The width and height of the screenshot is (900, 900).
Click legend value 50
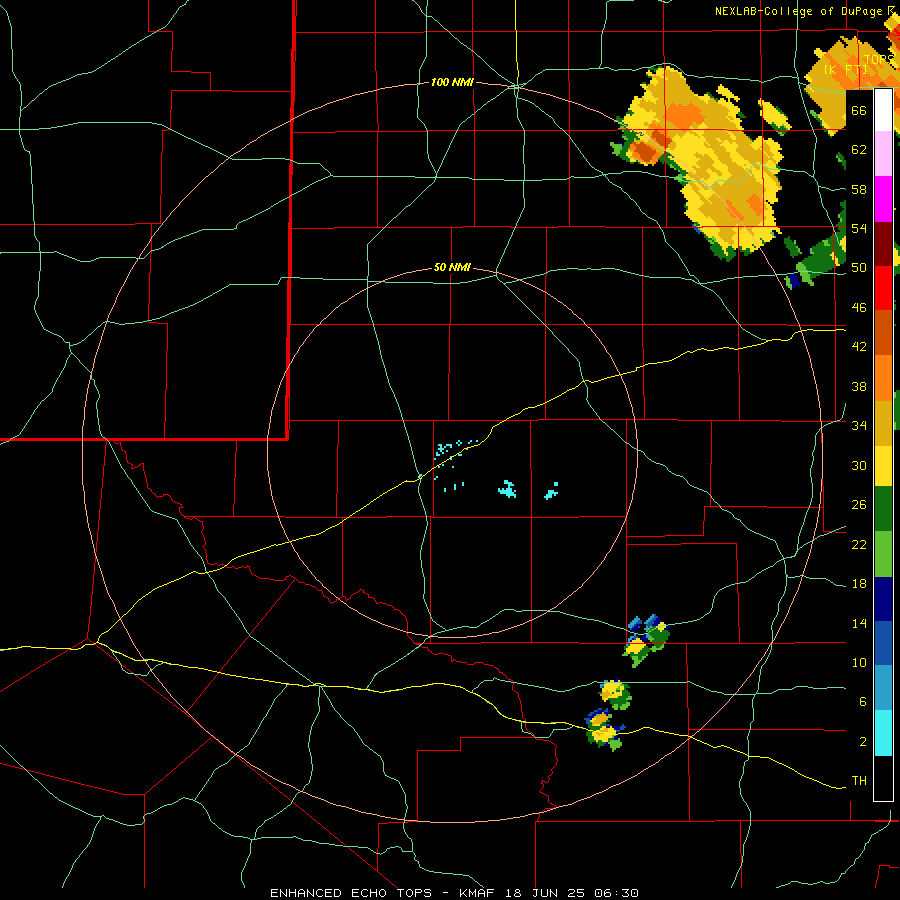point(859,267)
